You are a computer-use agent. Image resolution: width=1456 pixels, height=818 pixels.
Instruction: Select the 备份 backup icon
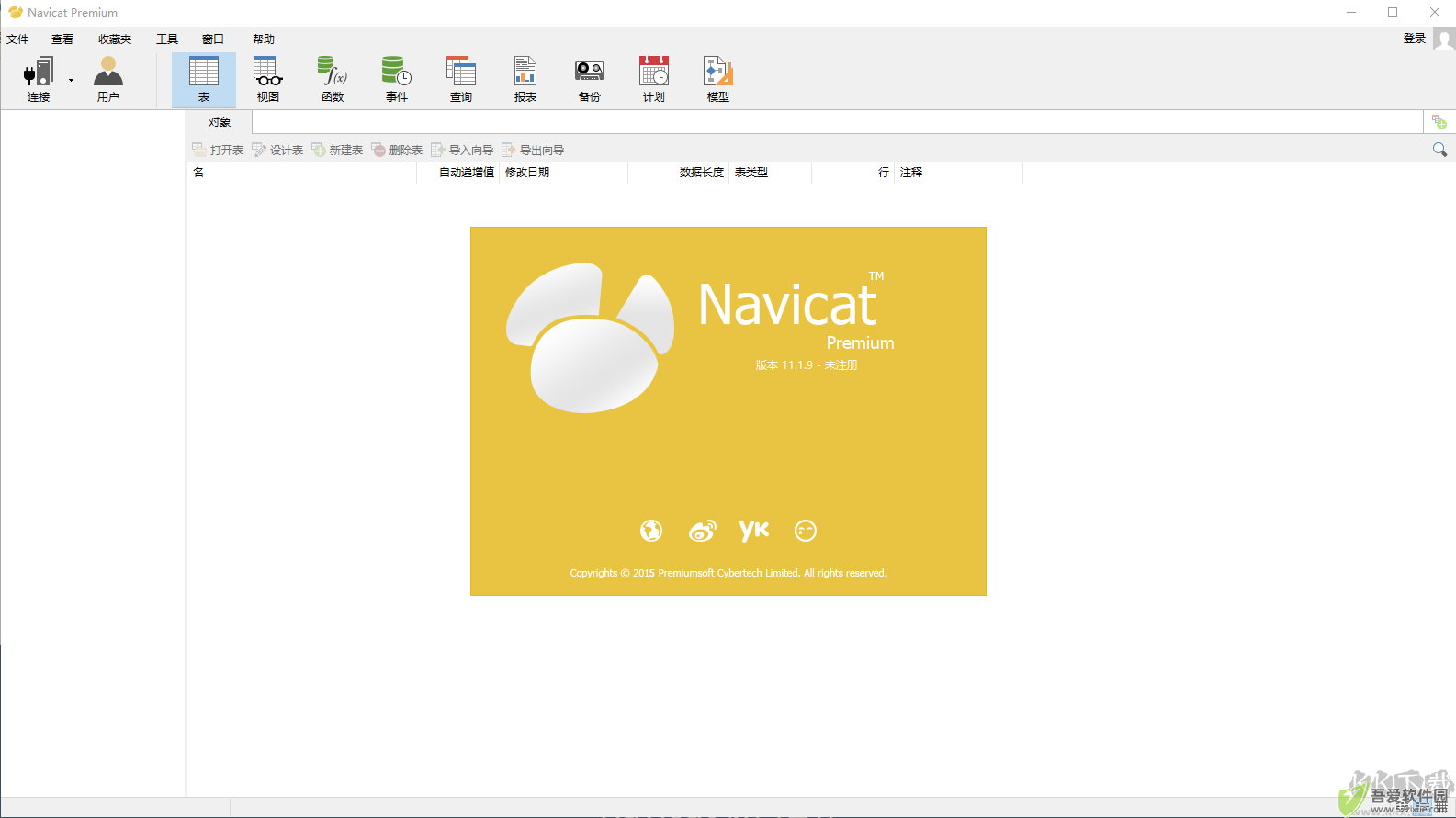click(590, 80)
